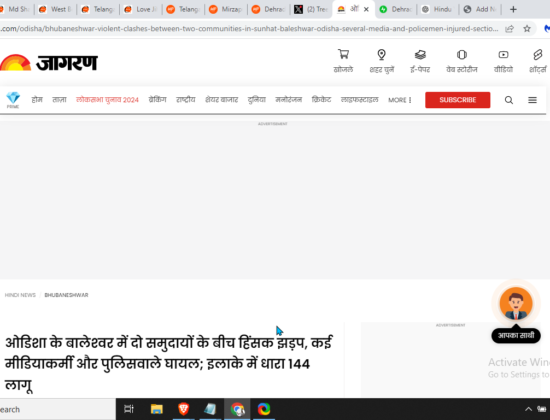Open web stories icon
The image size is (550, 420).
coord(462,55)
